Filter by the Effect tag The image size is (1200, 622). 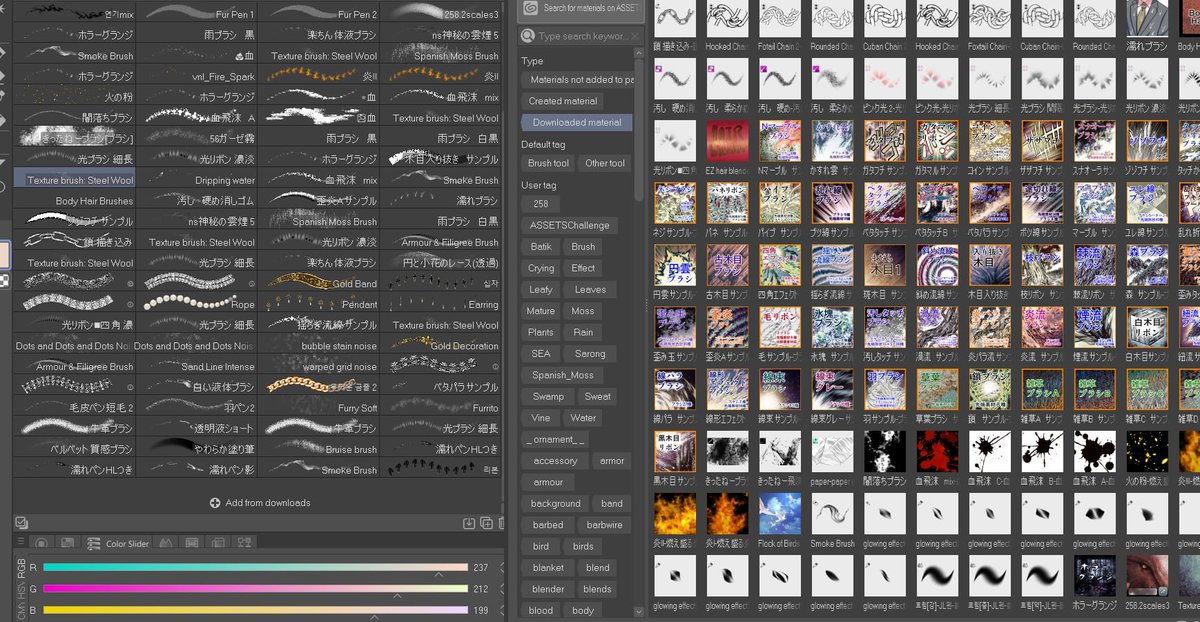[584, 268]
